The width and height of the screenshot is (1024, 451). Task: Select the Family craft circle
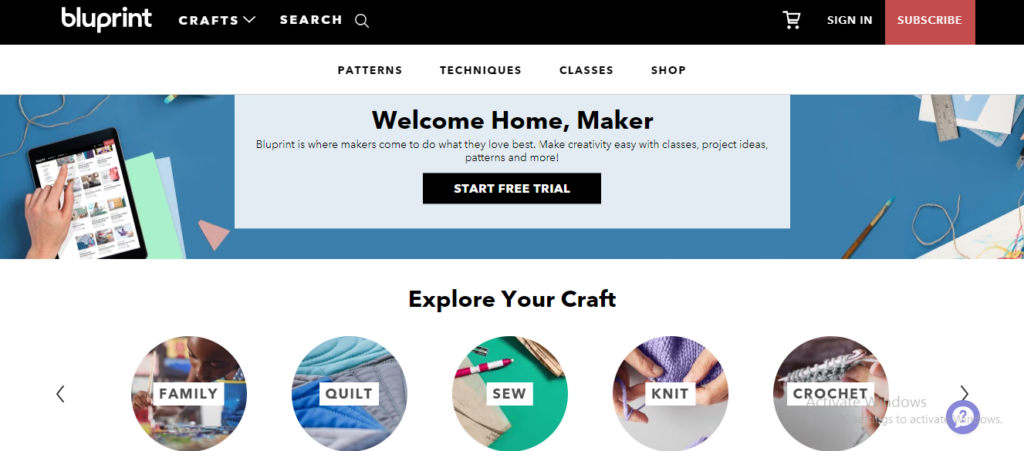189,394
